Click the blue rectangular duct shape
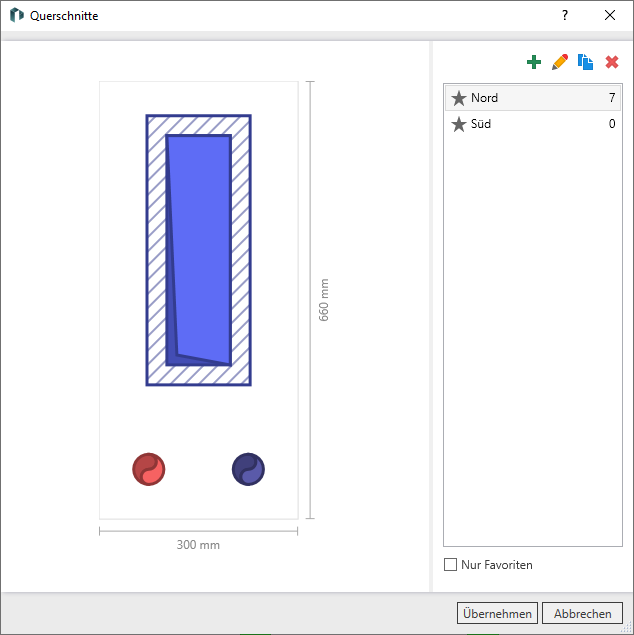The height and width of the screenshot is (635, 634). point(198,250)
